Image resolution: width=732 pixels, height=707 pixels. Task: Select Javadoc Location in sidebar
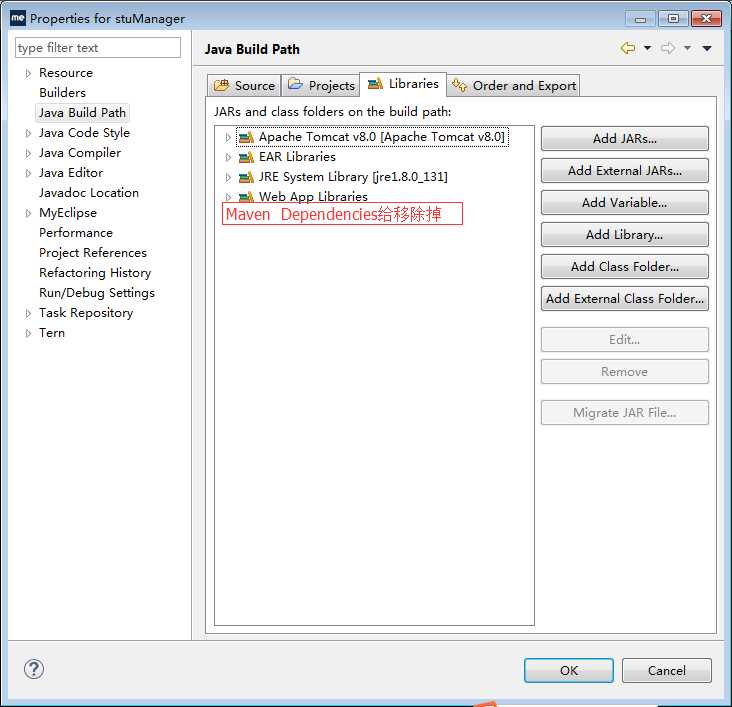click(x=89, y=193)
